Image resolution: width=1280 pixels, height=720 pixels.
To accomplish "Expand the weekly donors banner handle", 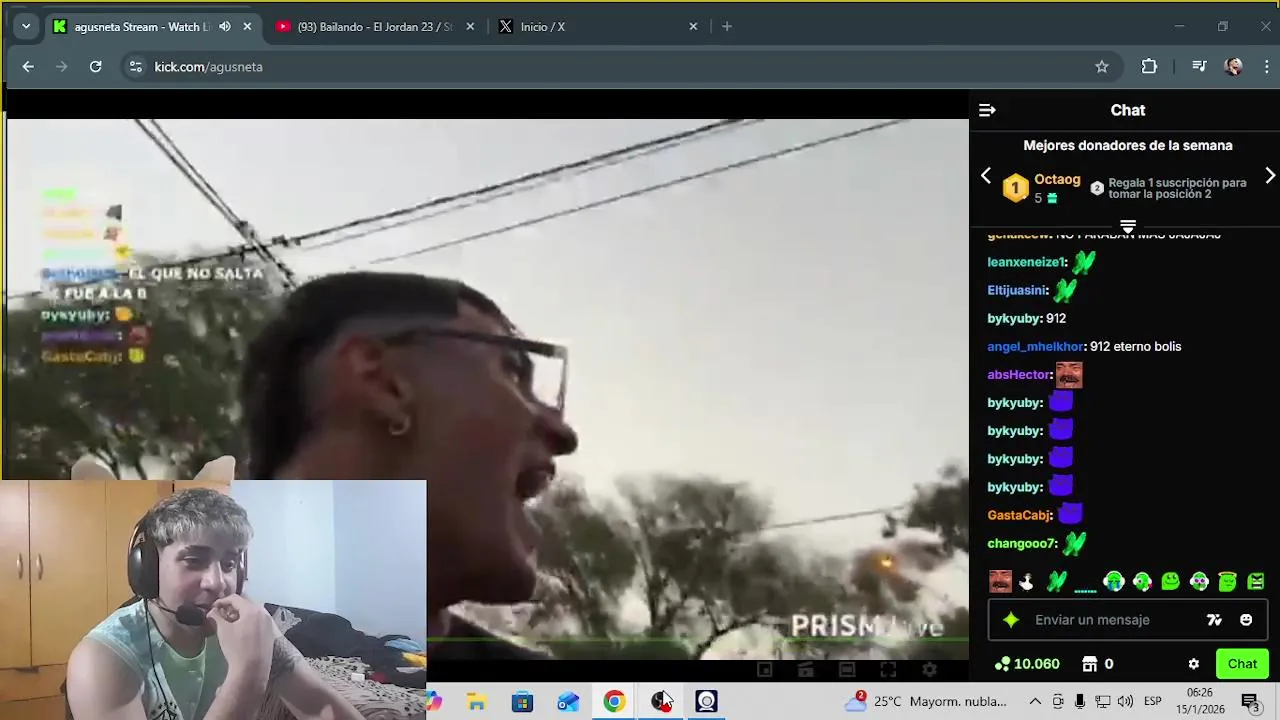I will click(x=1128, y=227).
